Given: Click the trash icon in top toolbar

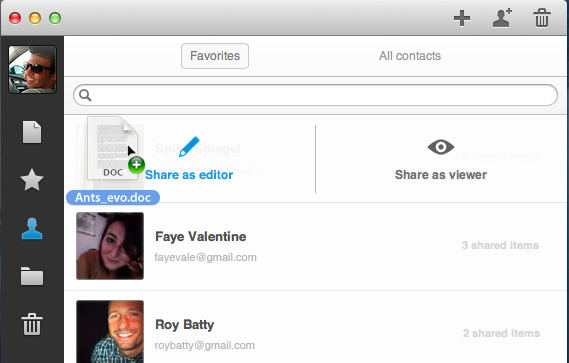Looking at the screenshot, I should tap(542, 18).
